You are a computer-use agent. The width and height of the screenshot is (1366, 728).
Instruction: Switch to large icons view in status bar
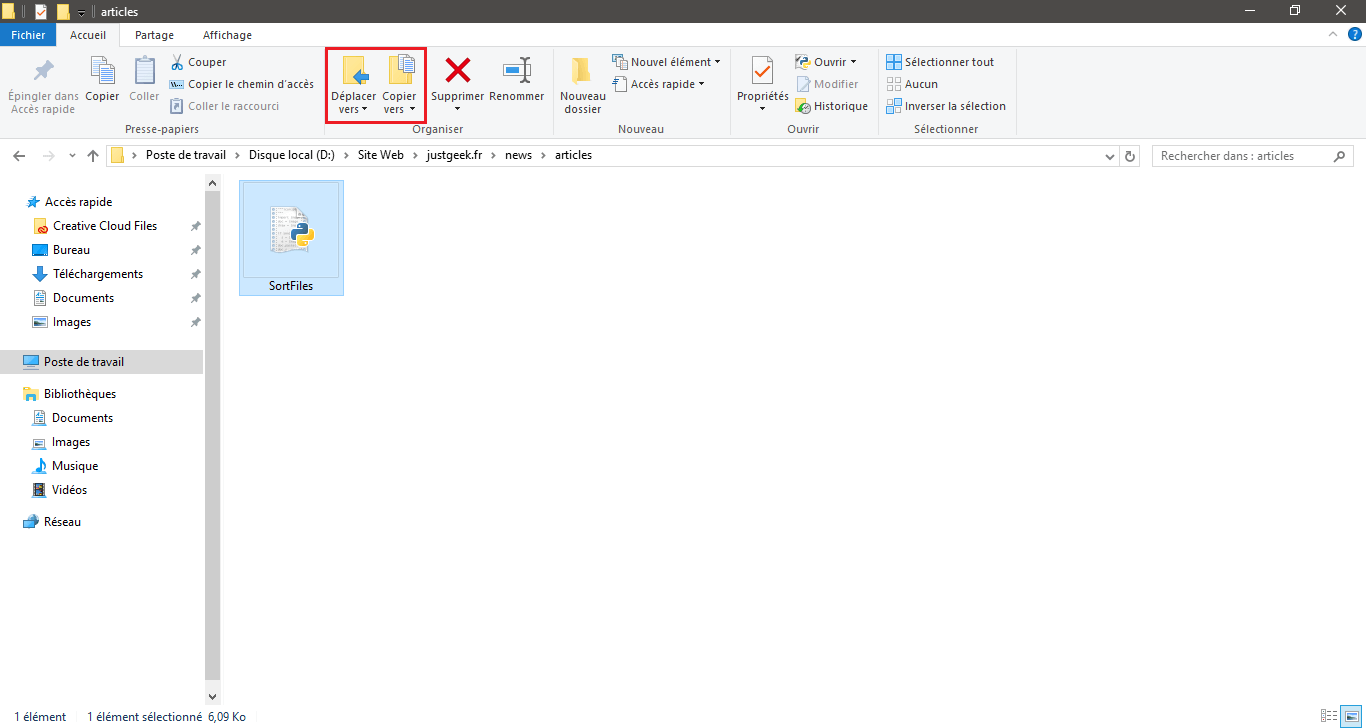(x=1350, y=716)
